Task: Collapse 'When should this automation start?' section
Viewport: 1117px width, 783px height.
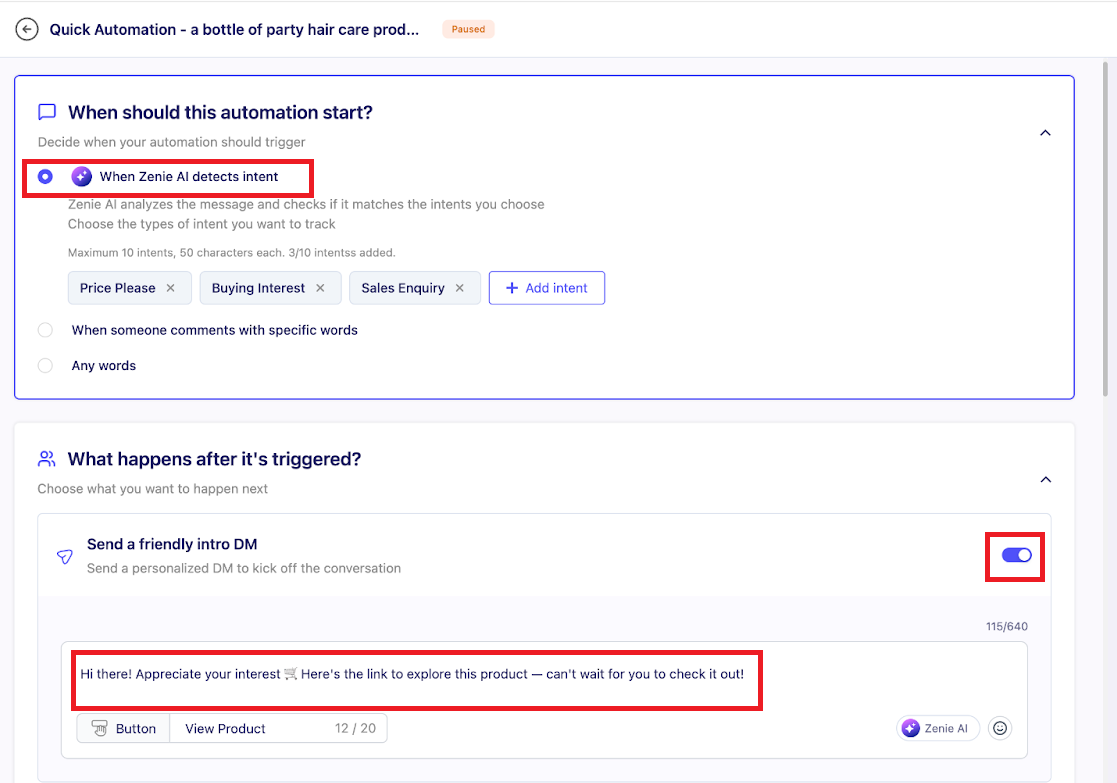Action: tap(1045, 133)
